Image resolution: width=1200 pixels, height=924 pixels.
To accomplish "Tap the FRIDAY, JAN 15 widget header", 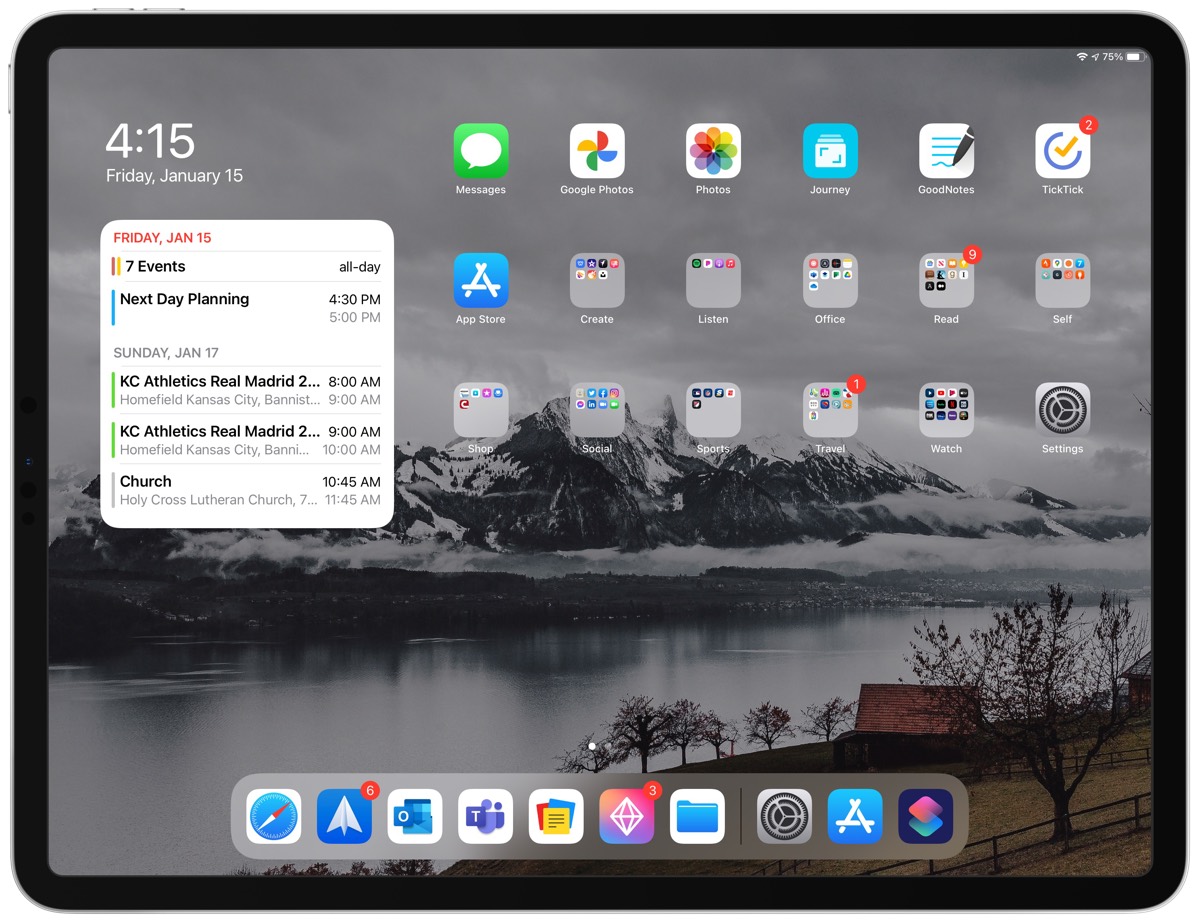I will tap(162, 238).
